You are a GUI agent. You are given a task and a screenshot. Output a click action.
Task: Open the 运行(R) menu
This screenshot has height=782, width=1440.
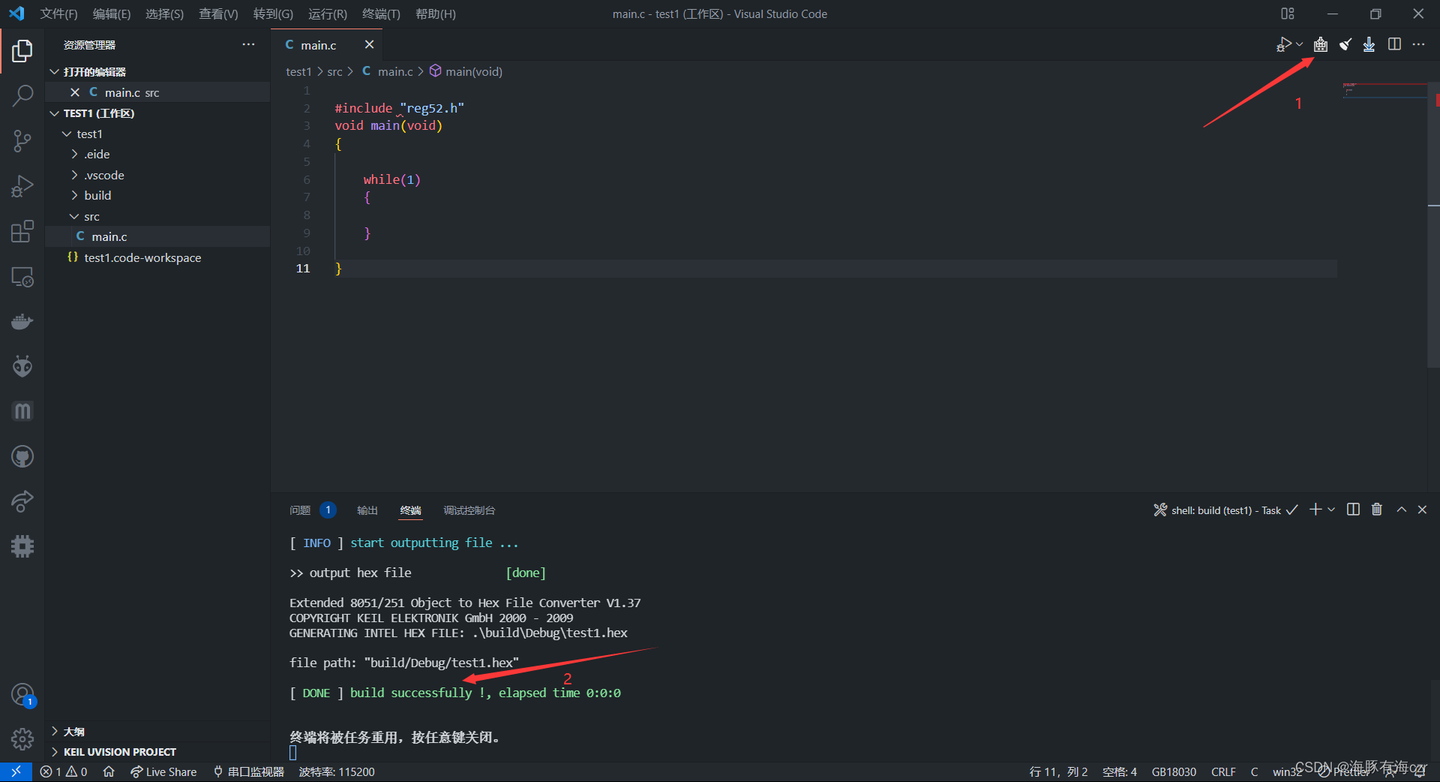(x=329, y=13)
